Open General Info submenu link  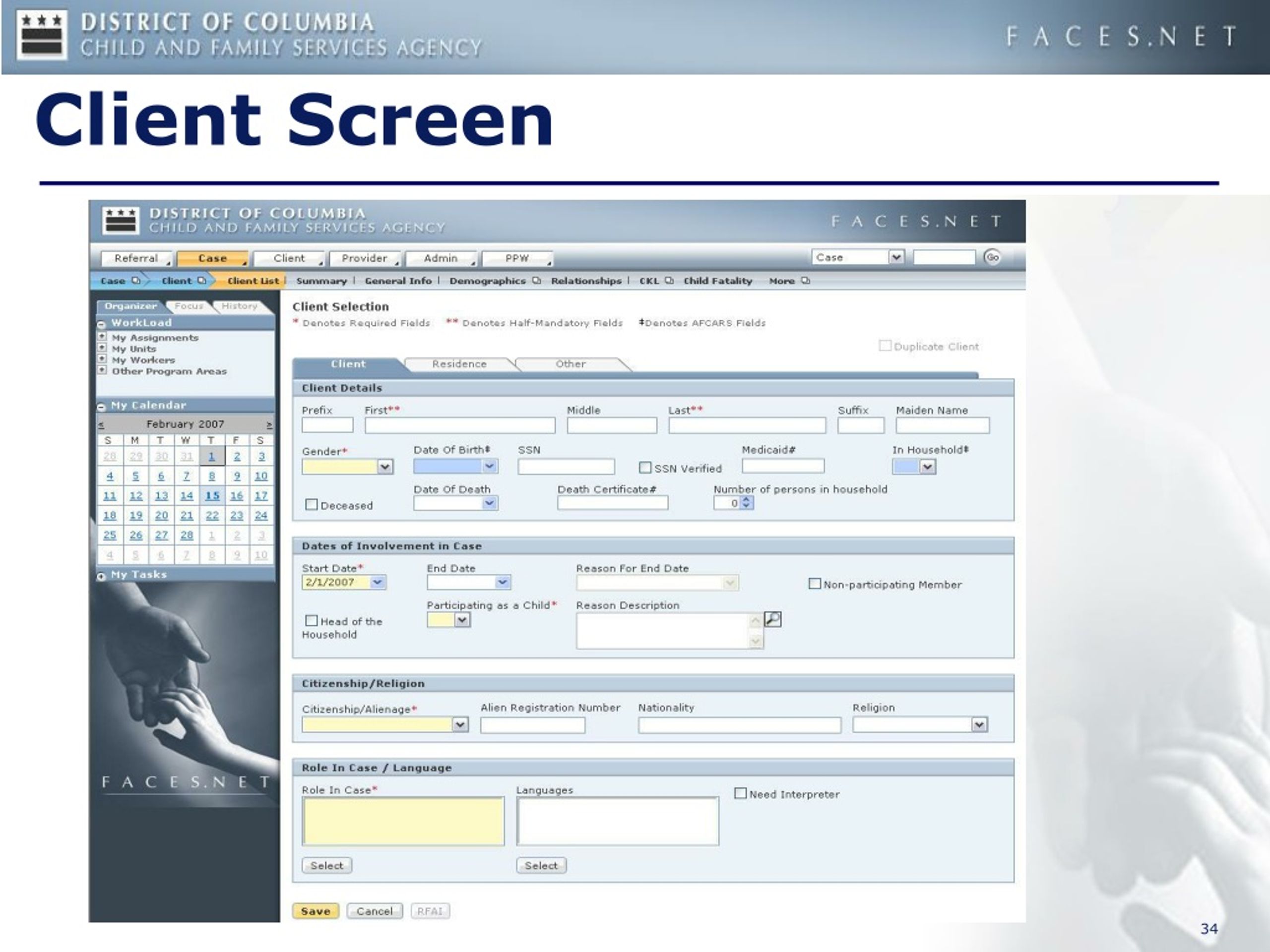click(398, 281)
